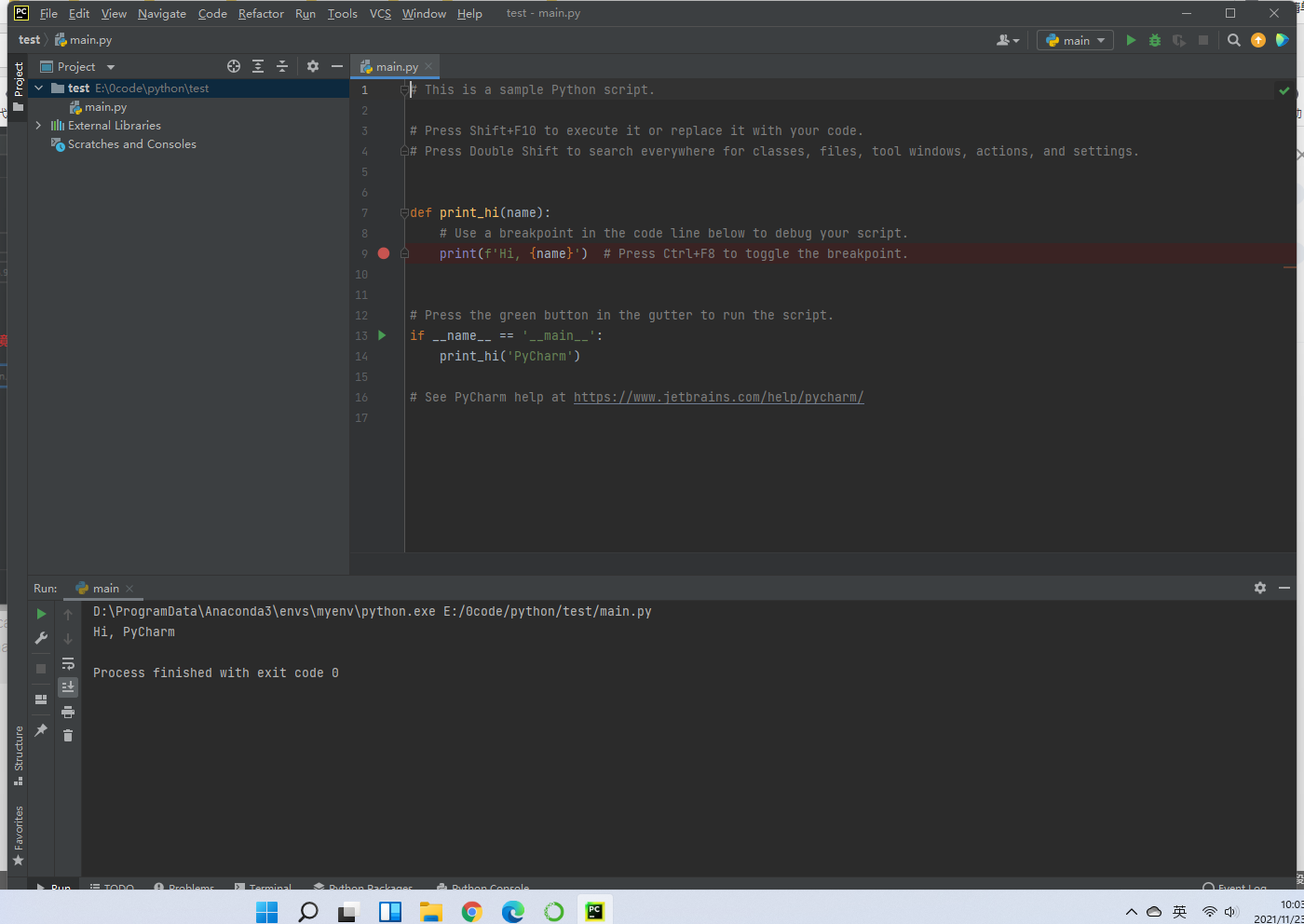This screenshot has height=924, width=1304.
Task: Collapse all in Project panel toolbar
Action: pyautogui.click(x=282, y=66)
